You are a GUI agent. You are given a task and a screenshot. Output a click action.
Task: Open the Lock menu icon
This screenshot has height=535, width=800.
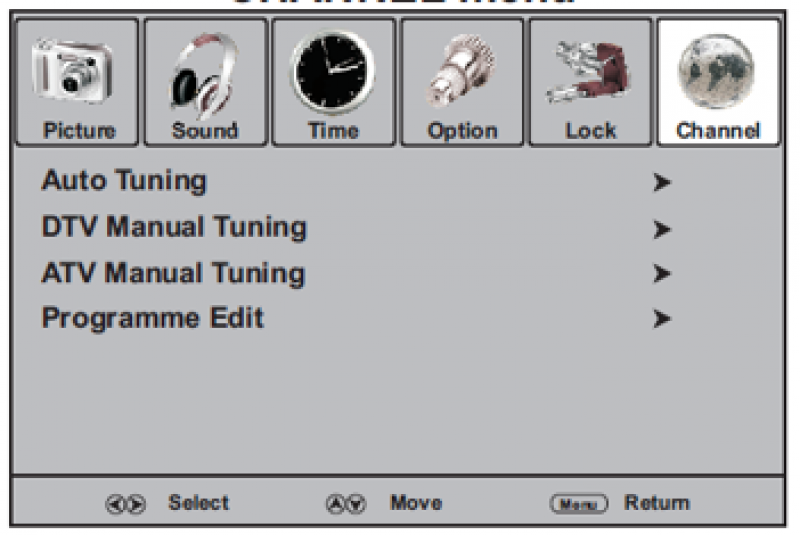(x=589, y=72)
